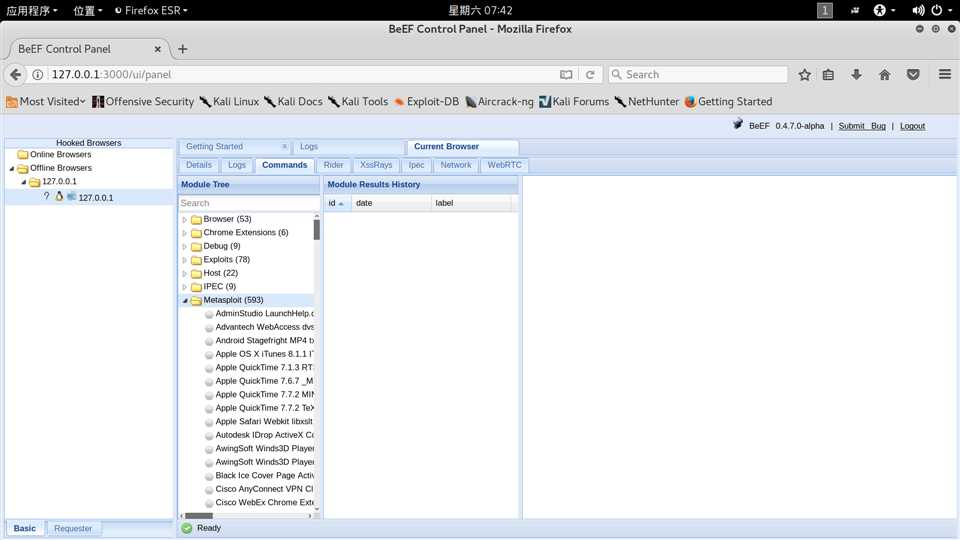Go to Firefox home page icon
The width and height of the screenshot is (960, 540).
[x=884, y=74]
